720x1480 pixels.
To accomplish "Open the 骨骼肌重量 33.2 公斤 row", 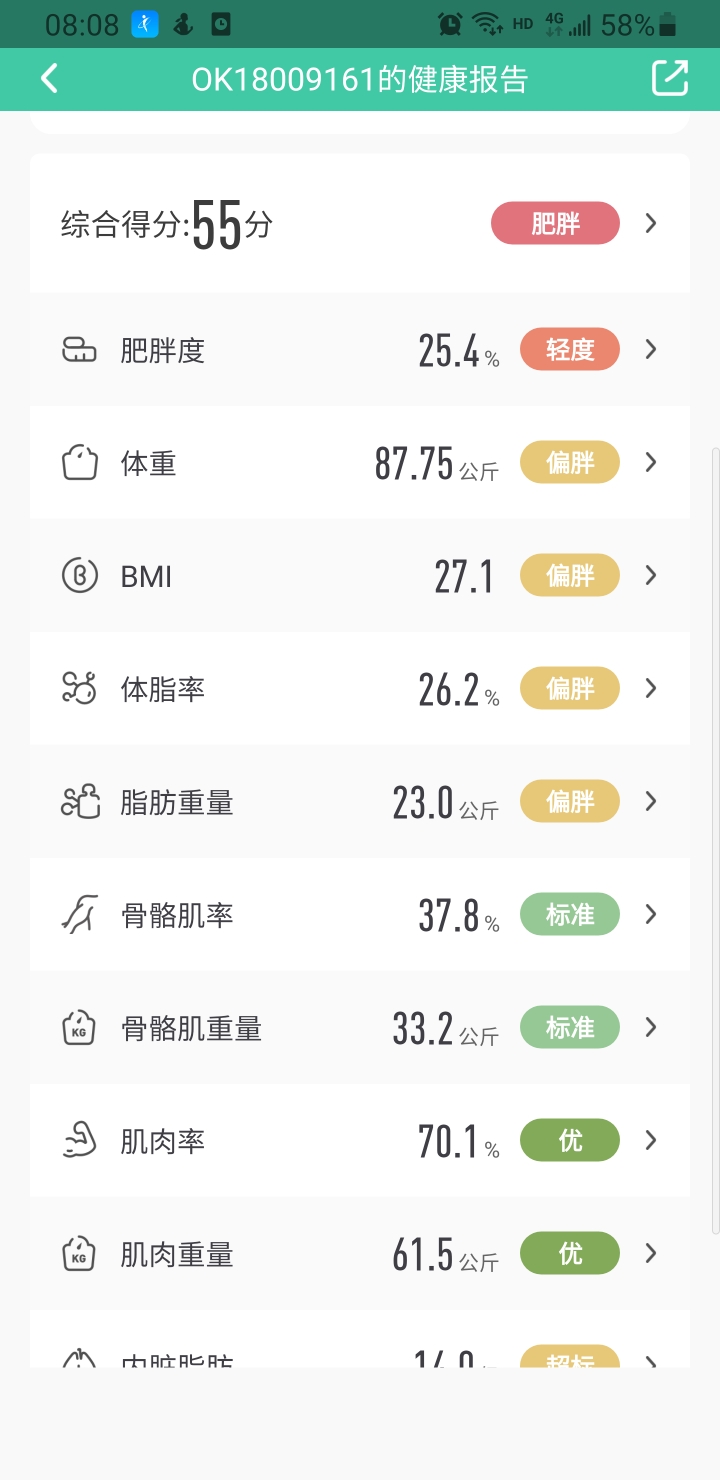I will click(x=360, y=1028).
